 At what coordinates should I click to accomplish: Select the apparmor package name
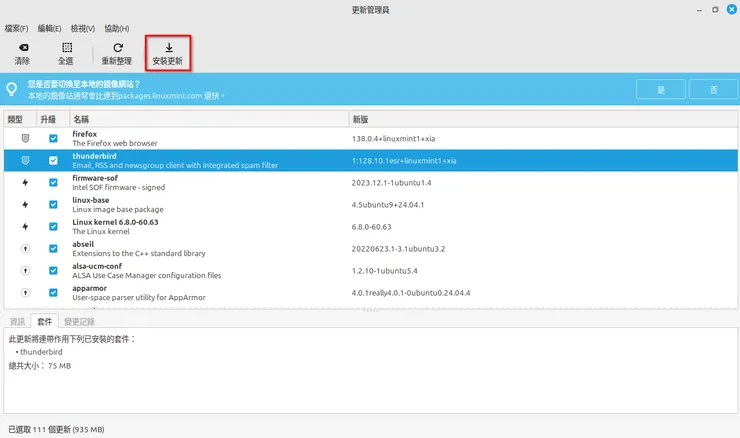click(89, 288)
